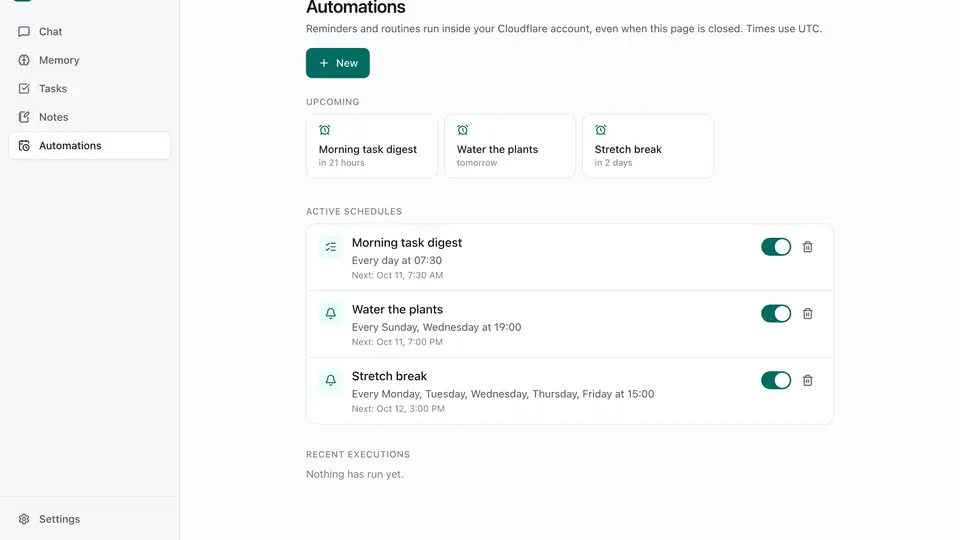Screen dimensions: 960x540
Task: Switch off the Stretch break schedule
Action: point(776,380)
